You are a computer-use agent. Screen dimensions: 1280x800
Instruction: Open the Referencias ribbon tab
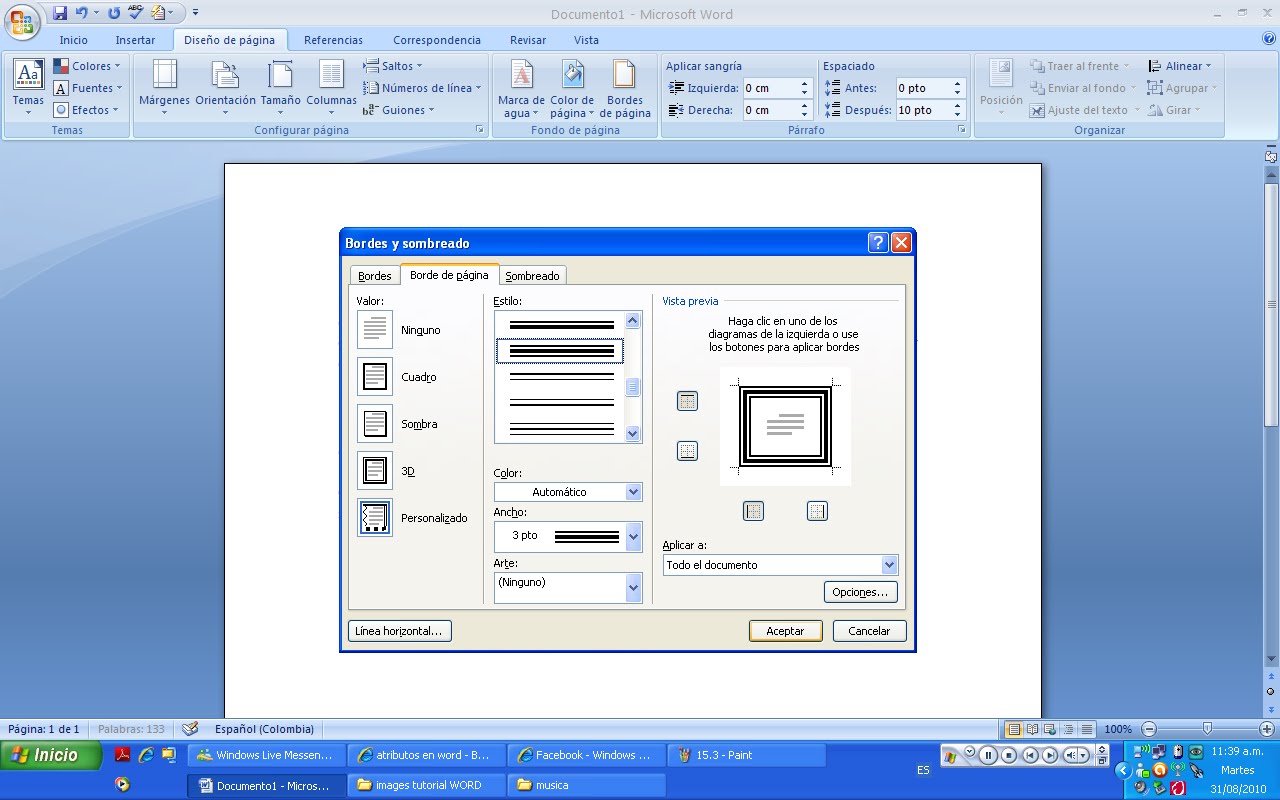[x=333, y=39]
